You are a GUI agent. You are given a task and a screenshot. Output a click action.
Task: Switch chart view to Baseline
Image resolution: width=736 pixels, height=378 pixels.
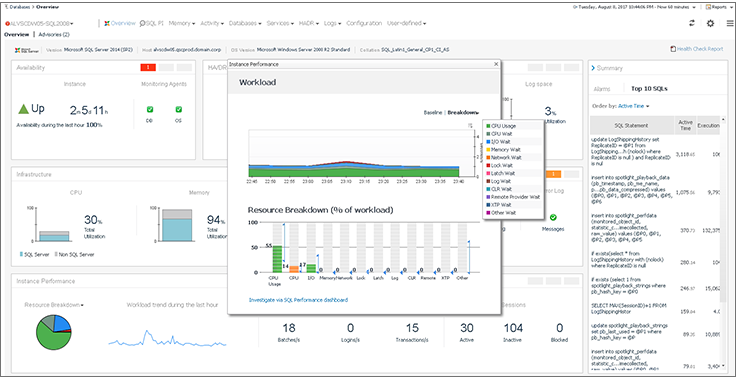433,113
